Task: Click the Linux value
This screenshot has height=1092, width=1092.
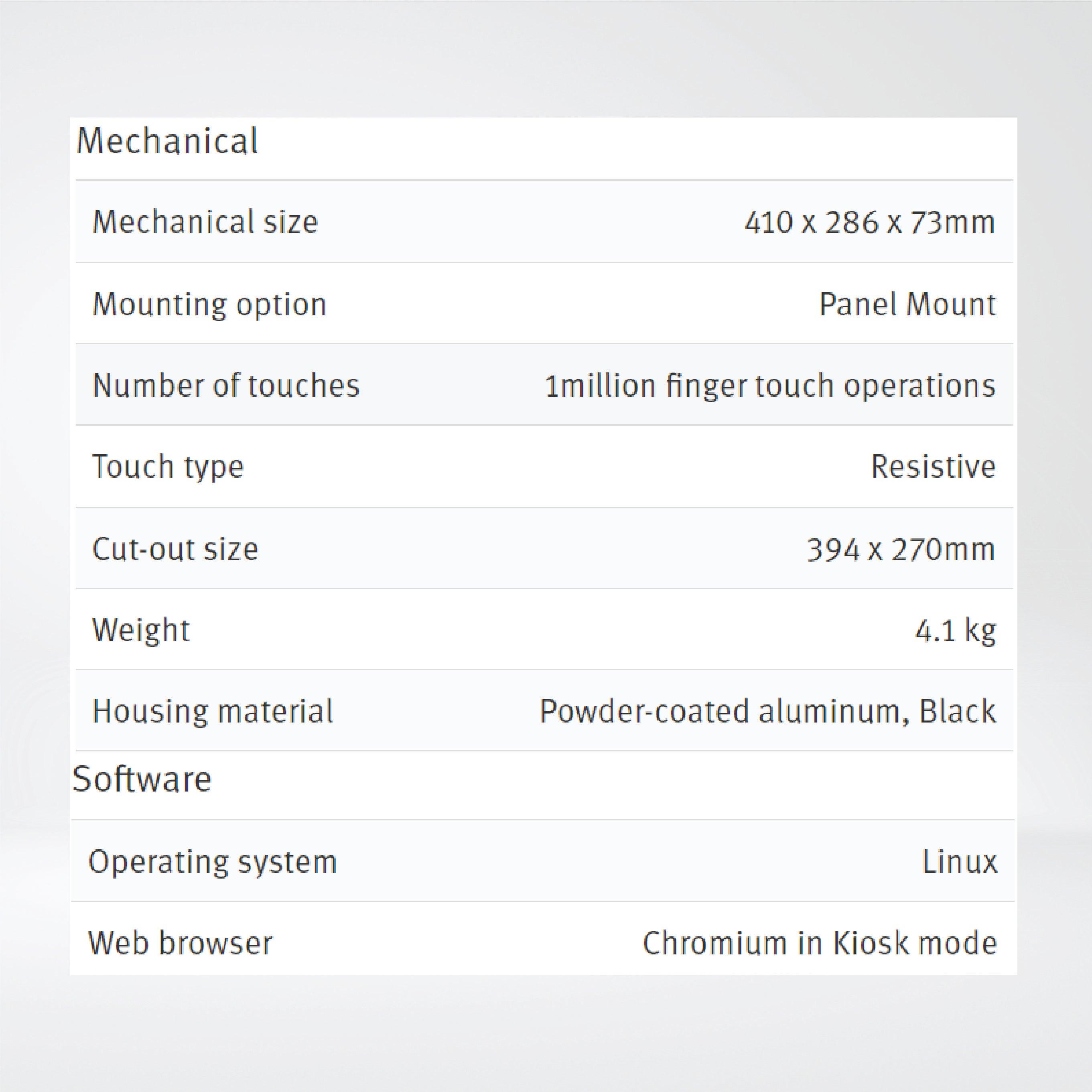Action: tap(959, 863)
